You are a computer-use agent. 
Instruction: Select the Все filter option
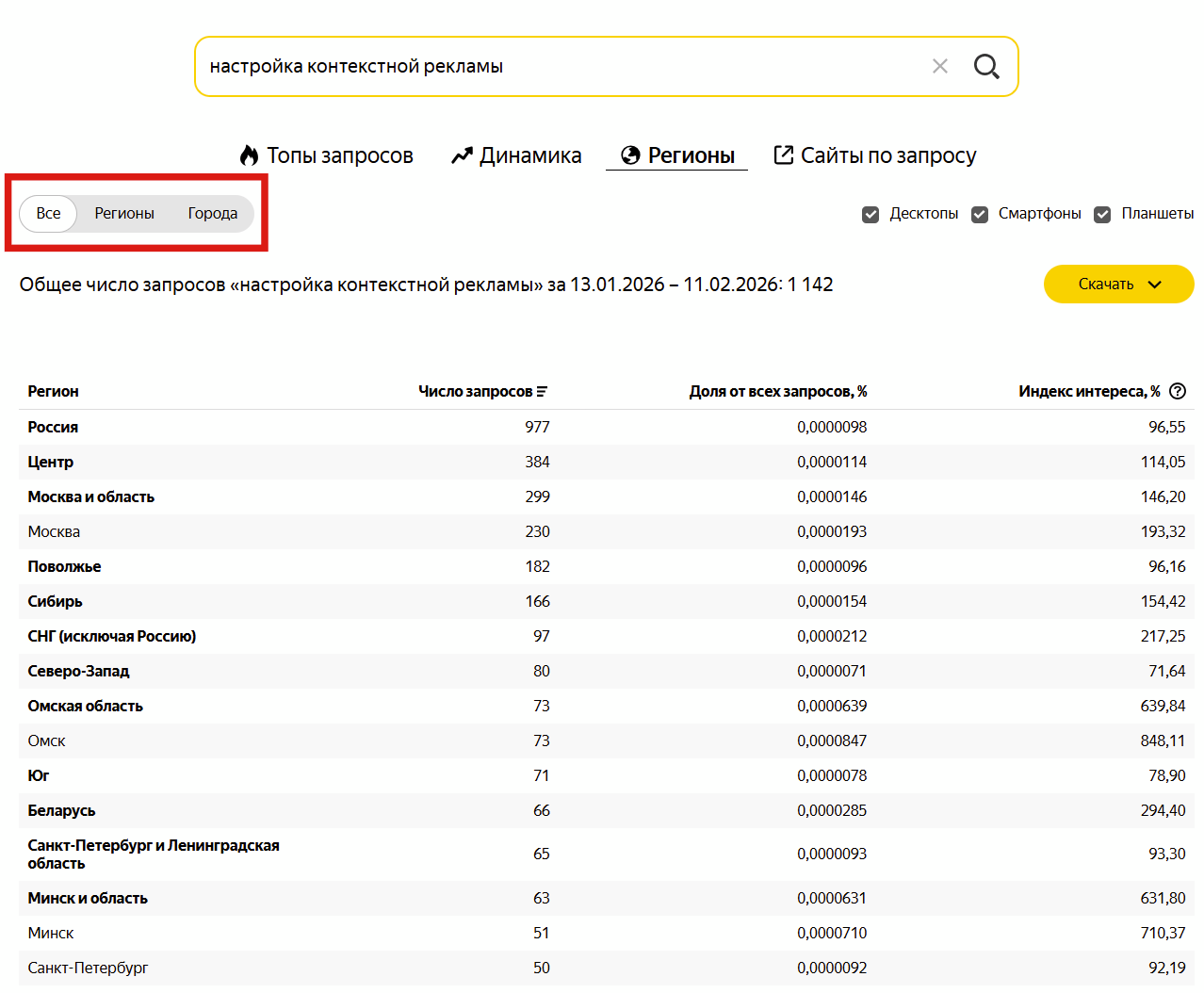click(48, 214)
